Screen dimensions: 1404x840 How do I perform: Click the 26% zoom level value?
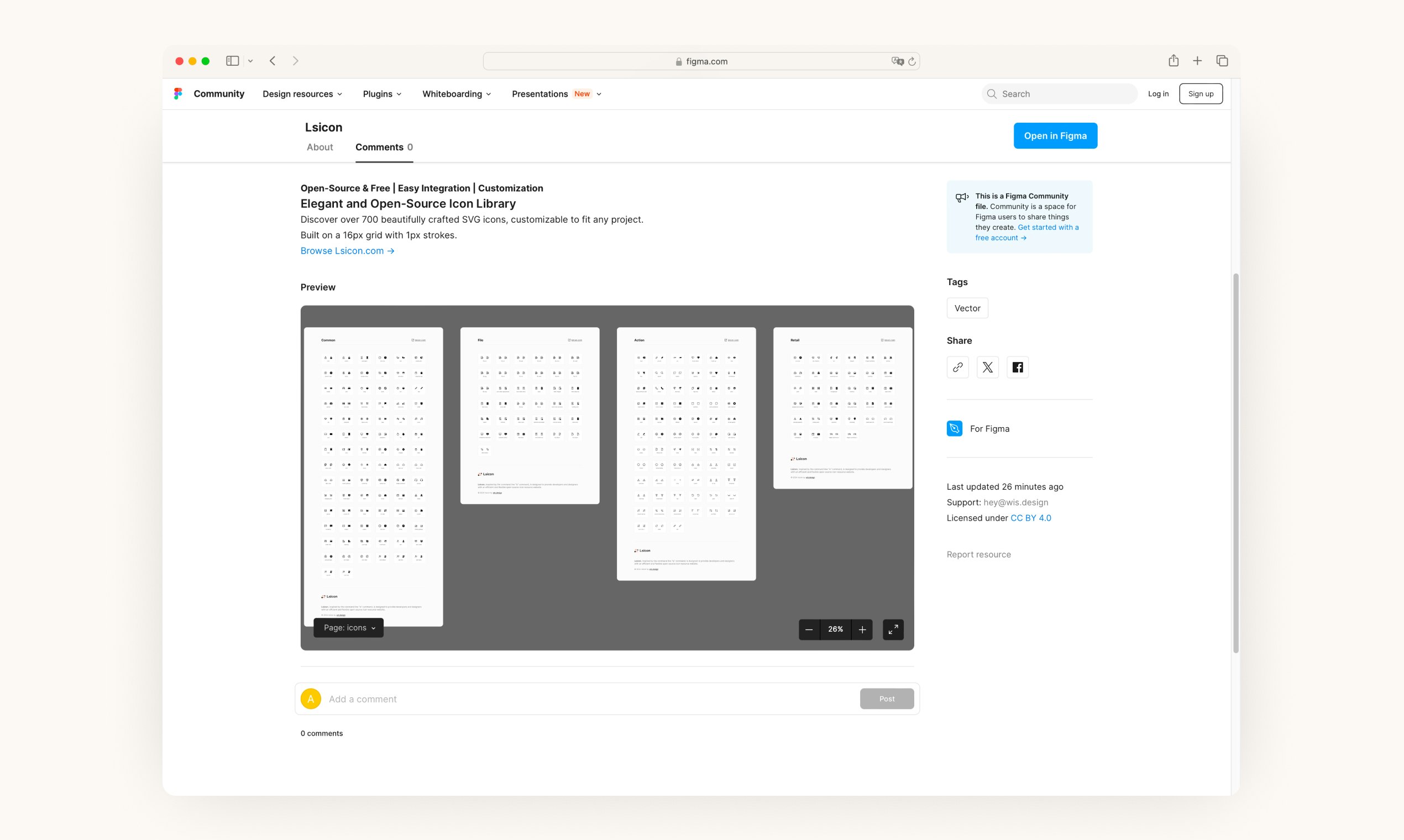point(836,629)
